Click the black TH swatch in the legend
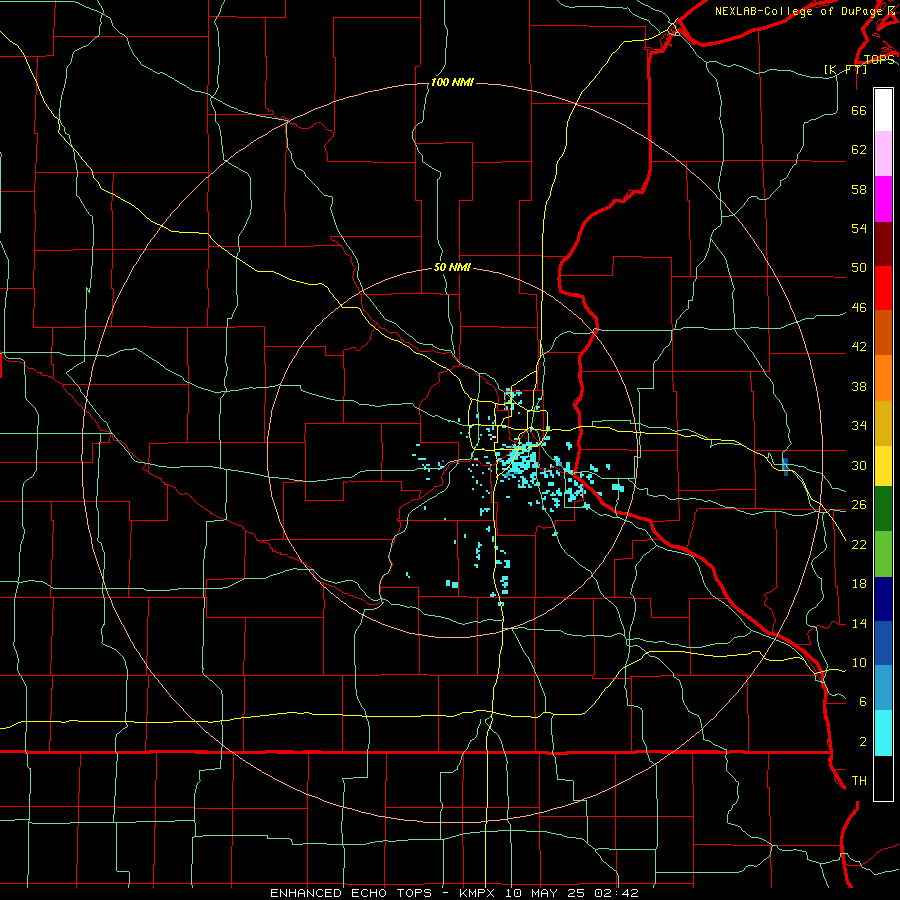Image resolution: width=900 pixels, height=900 pixels. 883,778
